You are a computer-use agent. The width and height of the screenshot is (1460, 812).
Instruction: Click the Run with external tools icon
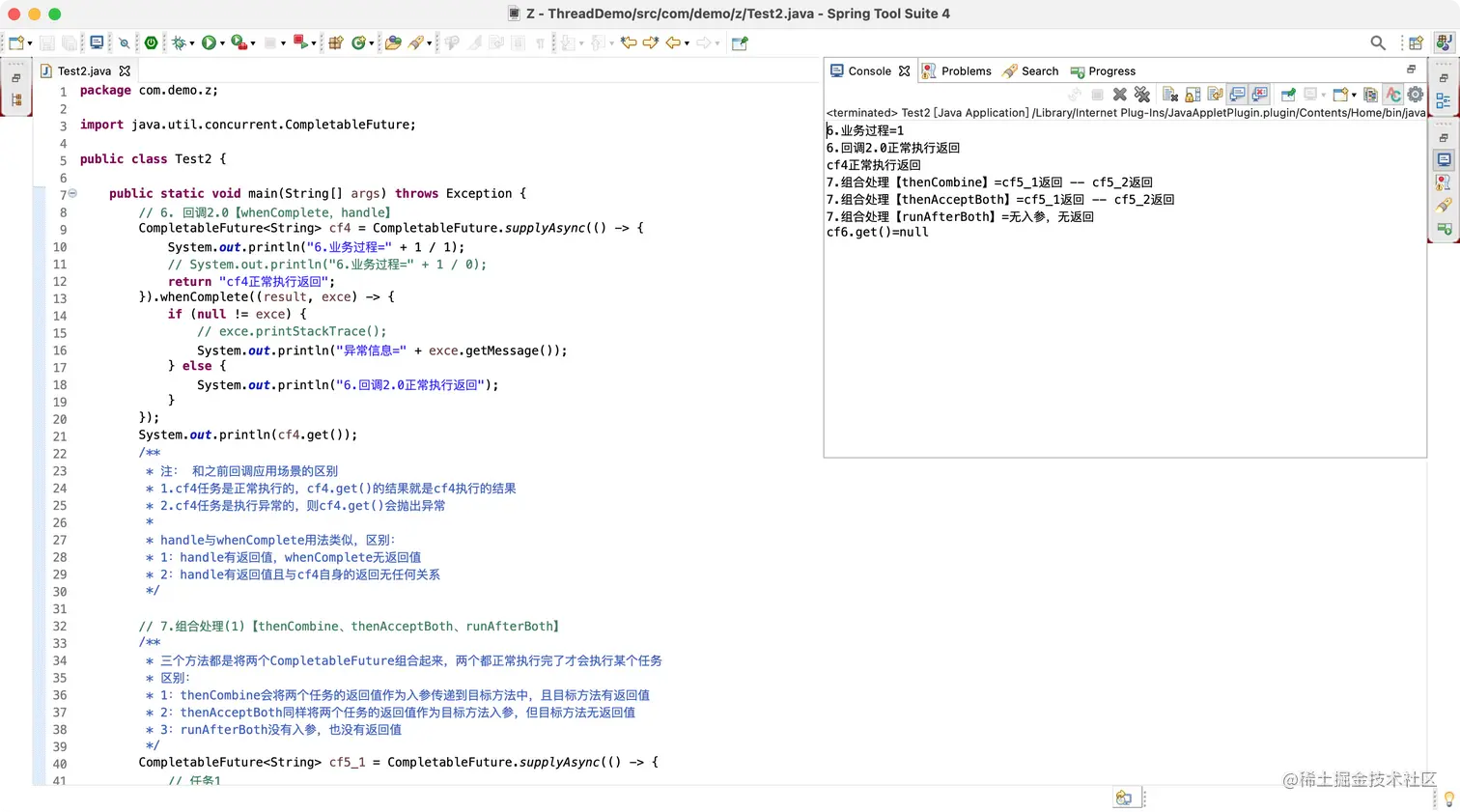239,42
